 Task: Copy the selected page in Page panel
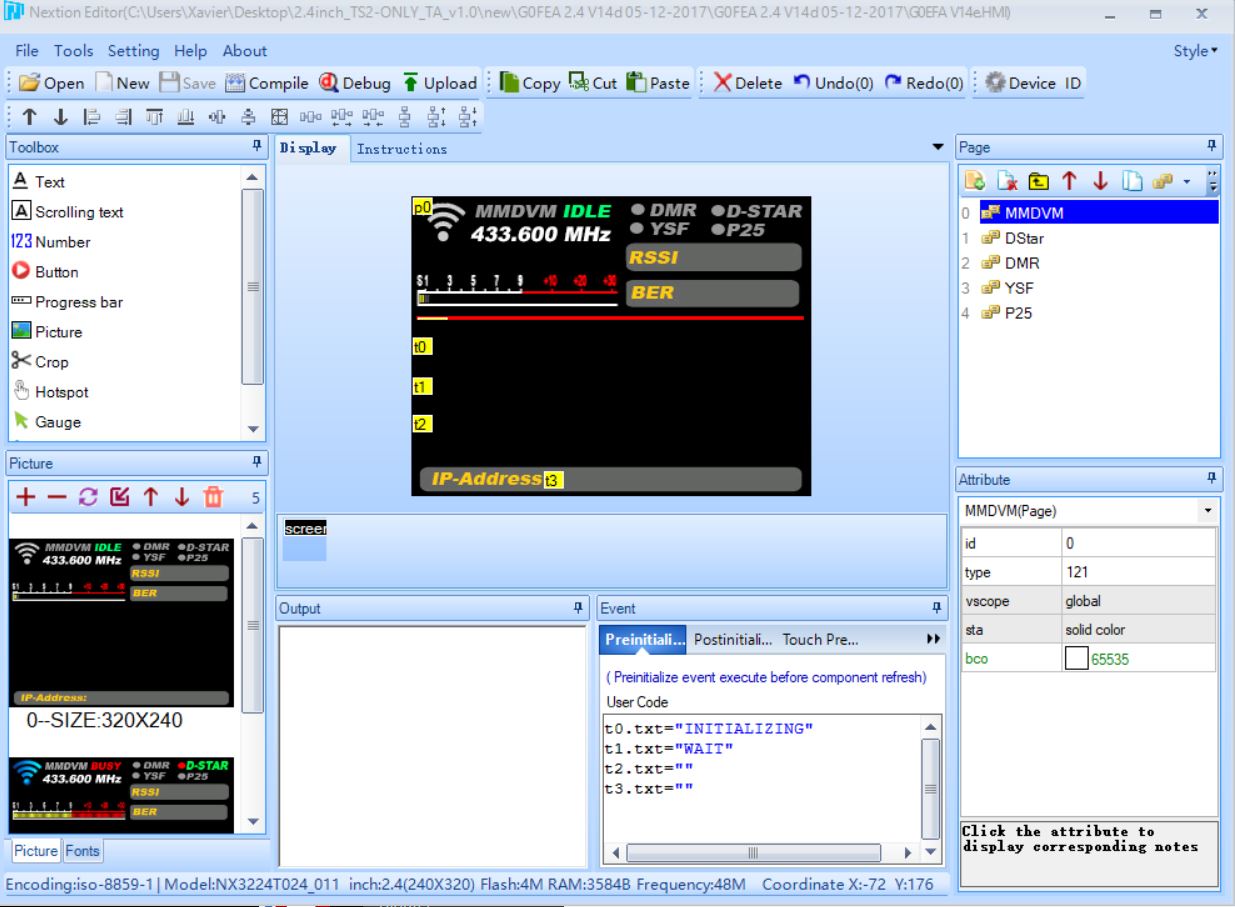coord(1131,182)
